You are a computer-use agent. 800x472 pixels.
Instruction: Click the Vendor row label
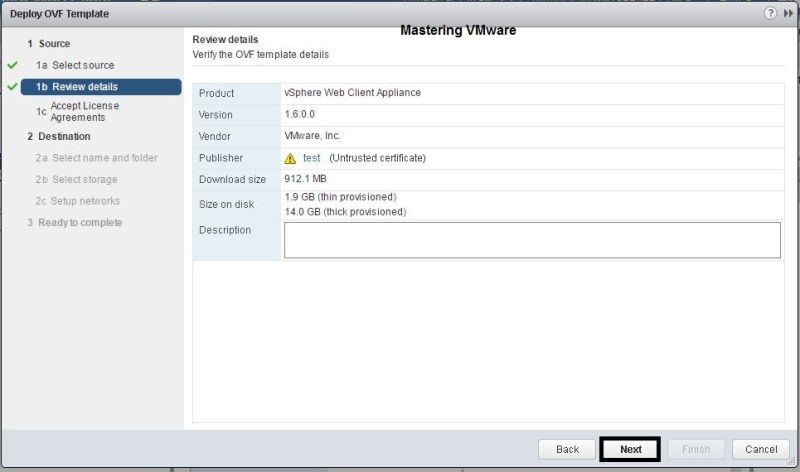(x=214, y=136)
